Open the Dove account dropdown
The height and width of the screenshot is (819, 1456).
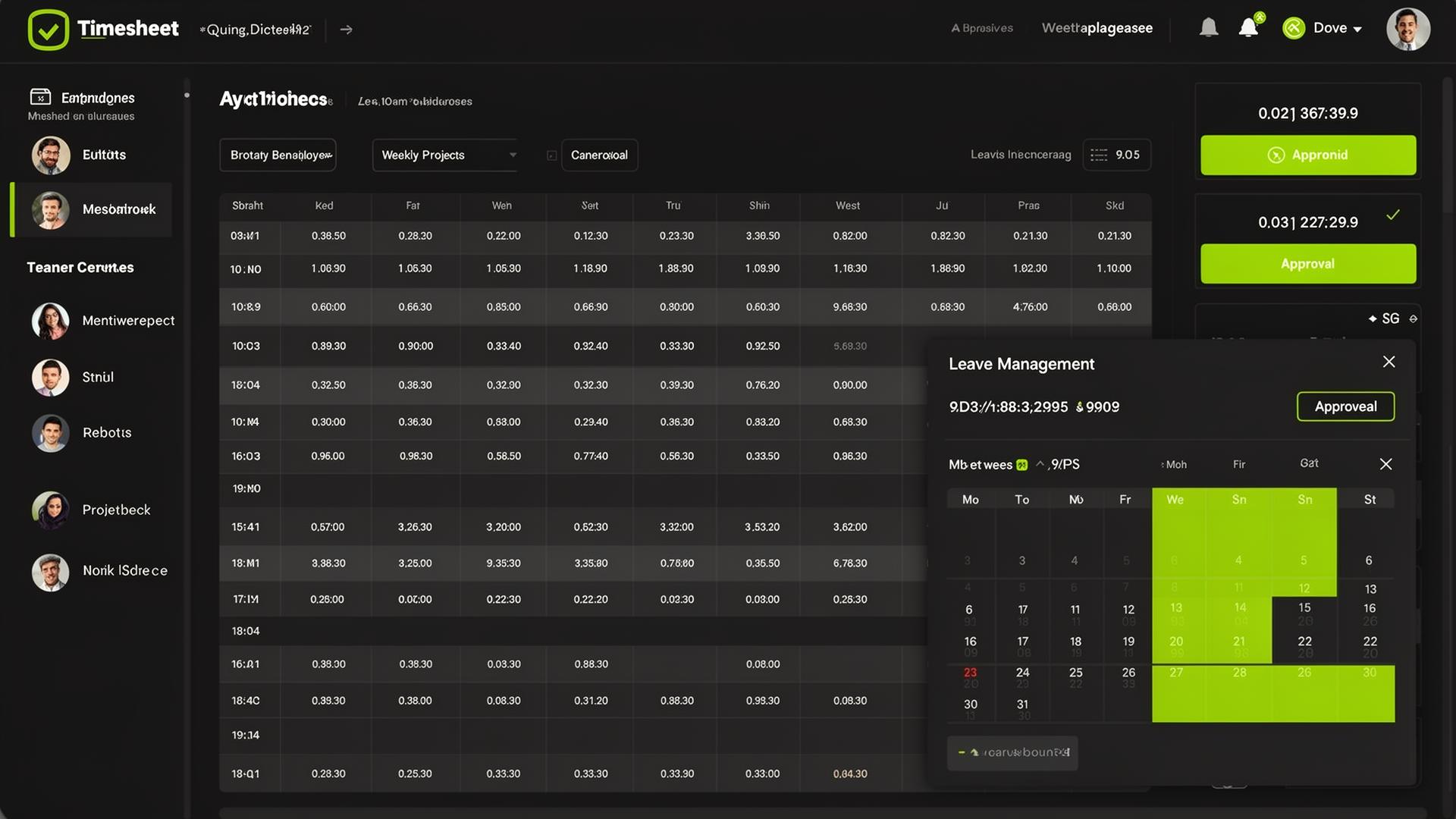pos(1338,28)
